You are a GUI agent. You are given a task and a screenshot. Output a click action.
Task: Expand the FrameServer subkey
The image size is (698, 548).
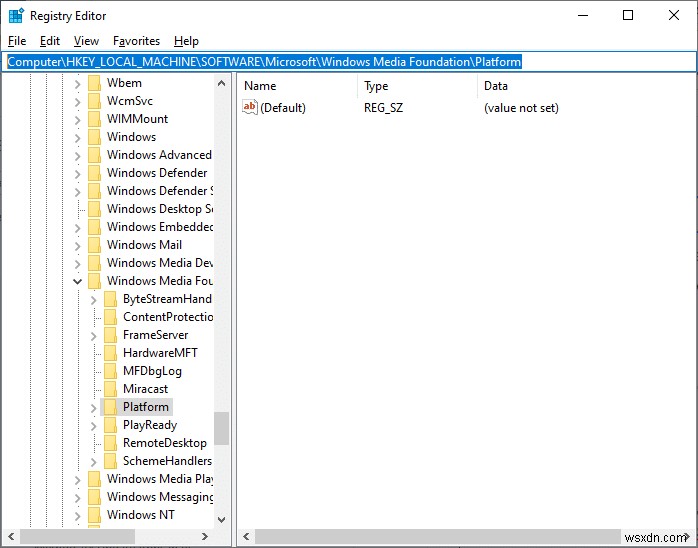[x=93, y=336]
